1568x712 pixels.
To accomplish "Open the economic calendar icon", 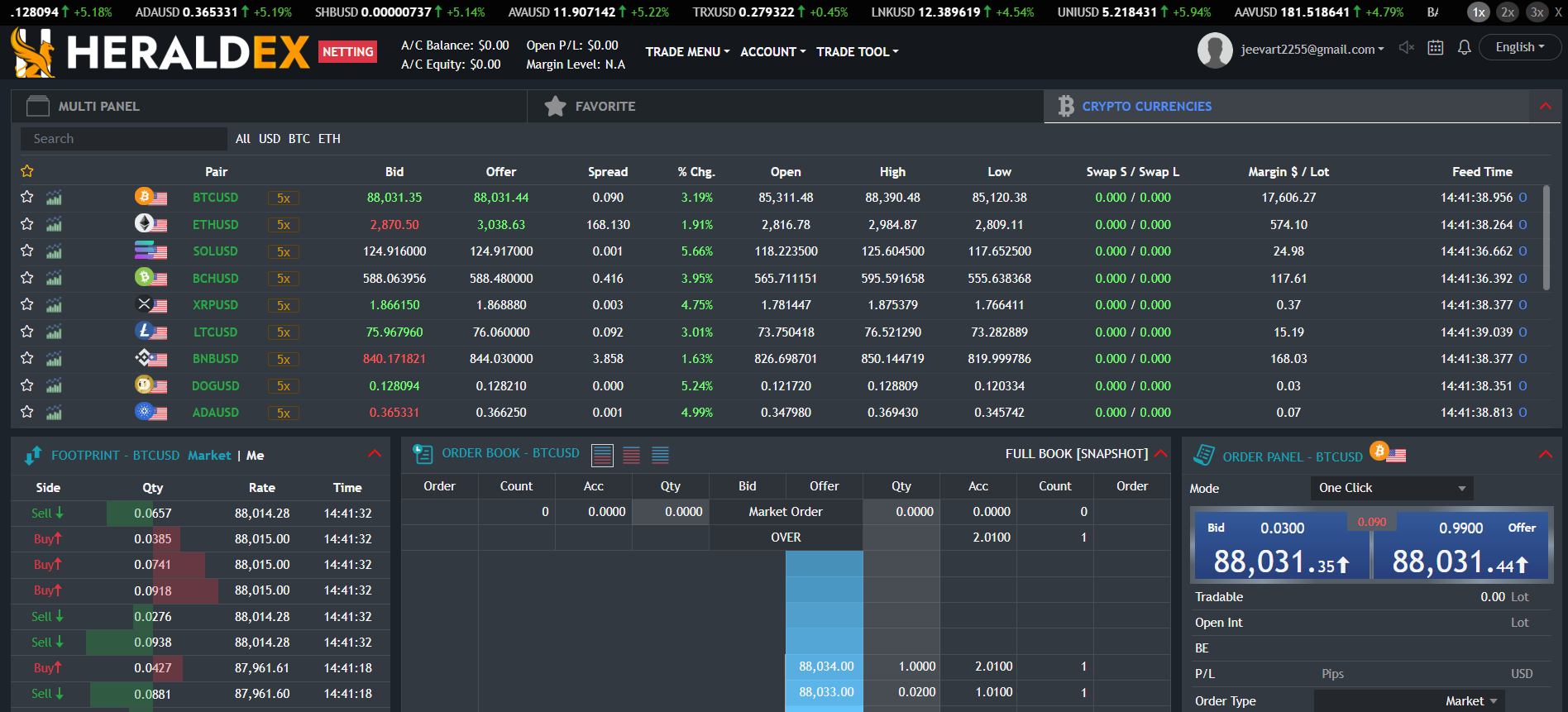I will pyautogui.click(x=1436, y=48).
